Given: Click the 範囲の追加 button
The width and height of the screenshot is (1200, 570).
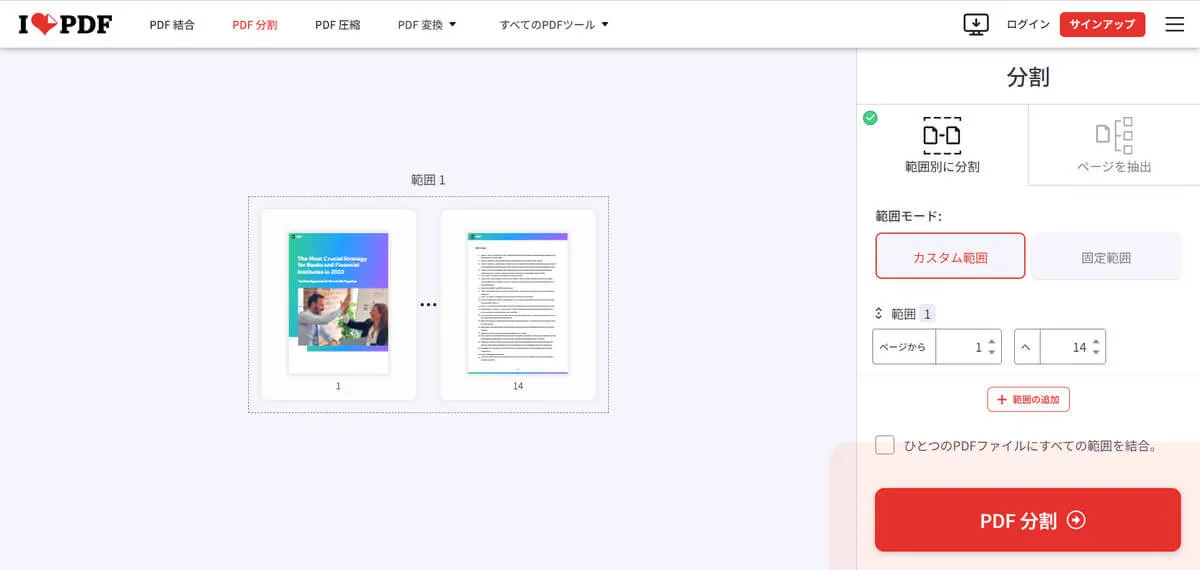Looking at the screenshot, I should point(1028,399).
